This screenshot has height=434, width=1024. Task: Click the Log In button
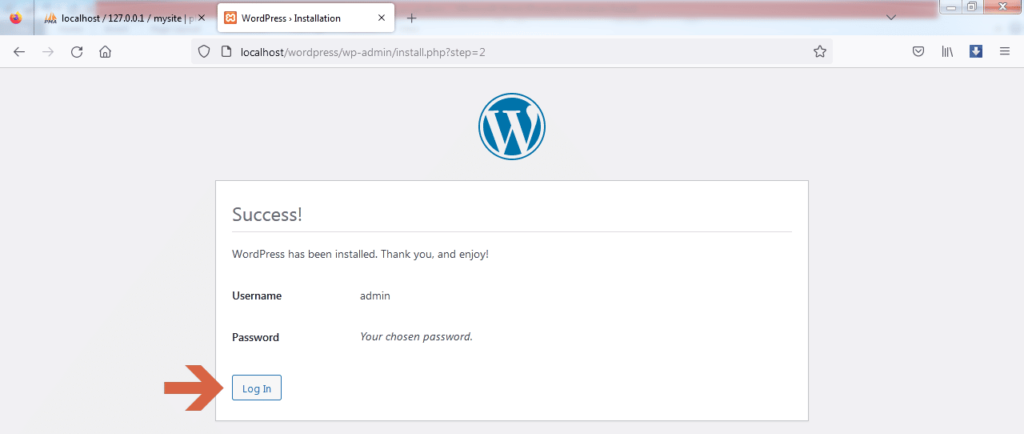pyautogui.click(x=257, y=388)
